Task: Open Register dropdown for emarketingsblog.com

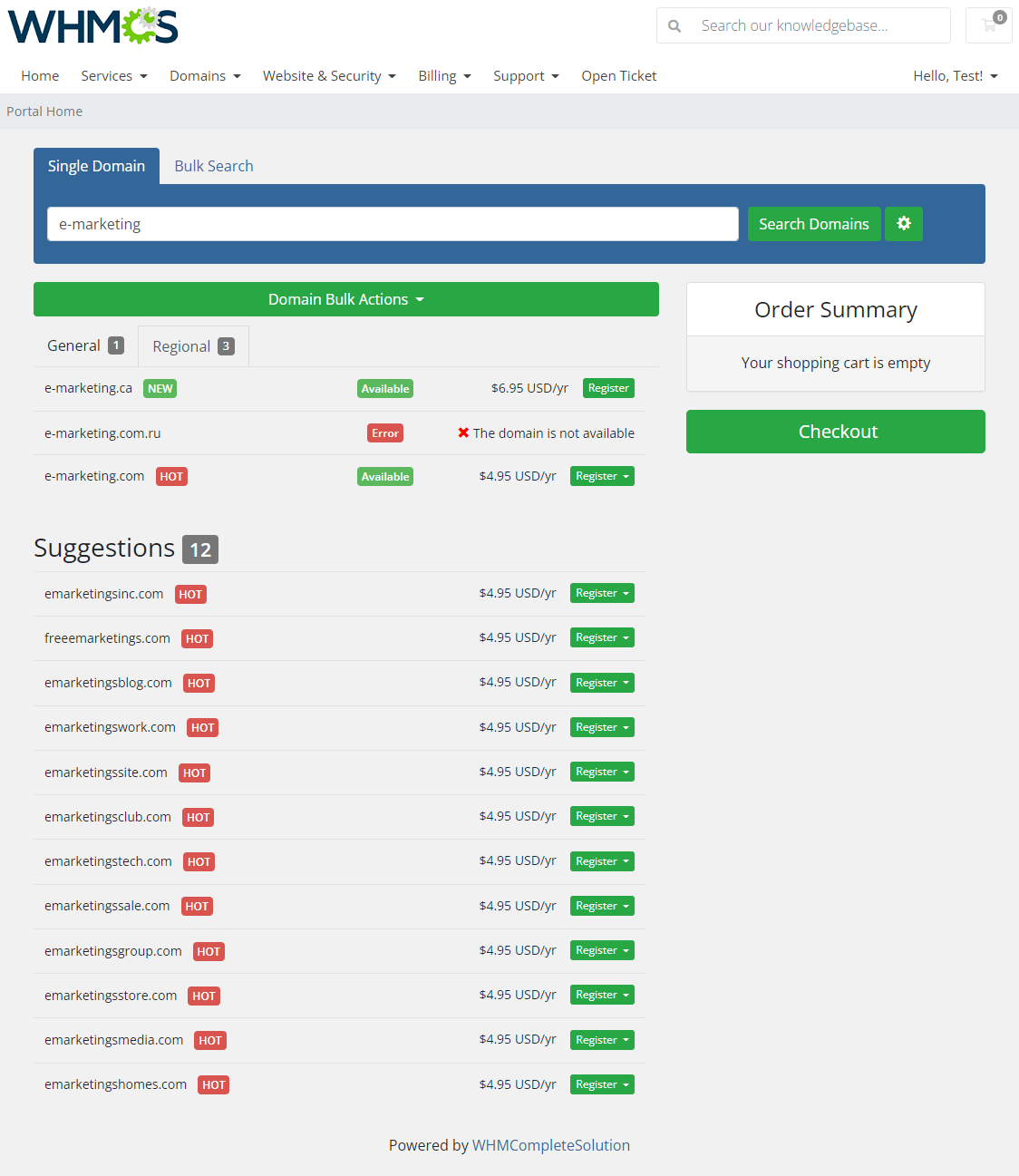Action: click(x=602, y=683)
